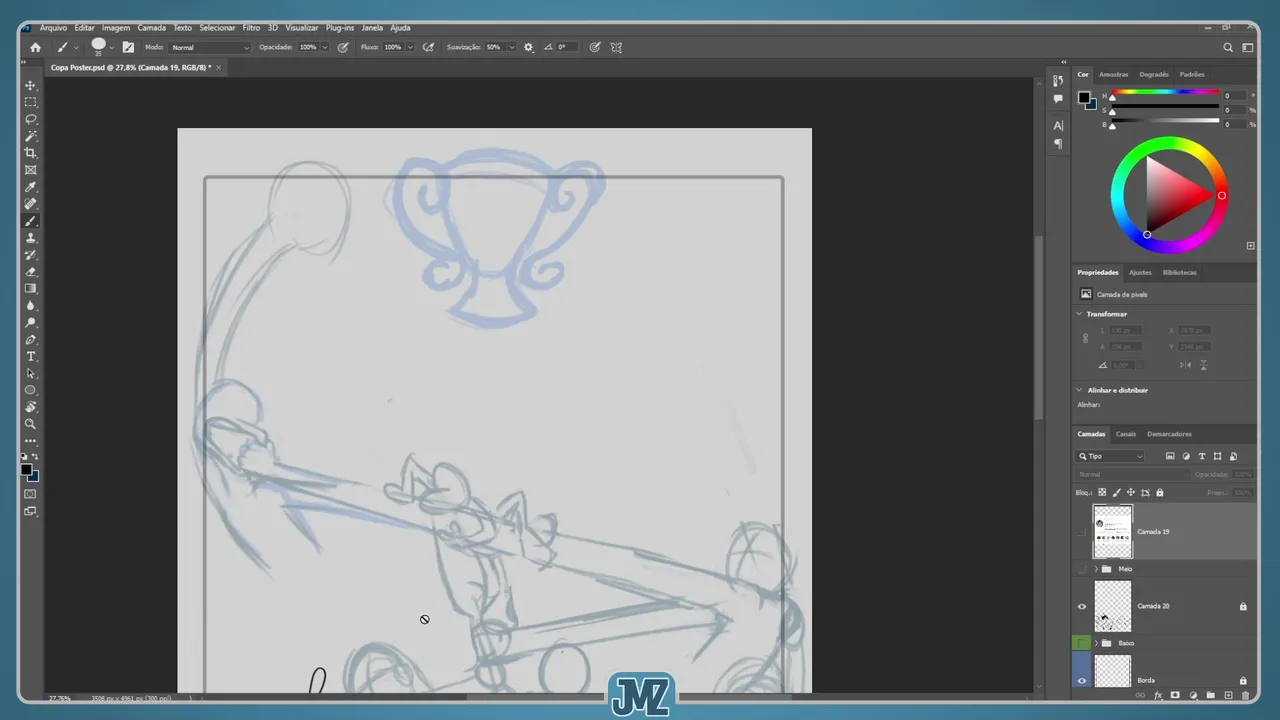Image resolution: width=1280 pixels, height=720 pixels.
Task: Switch to the Canais tab
Action: 1126,434
